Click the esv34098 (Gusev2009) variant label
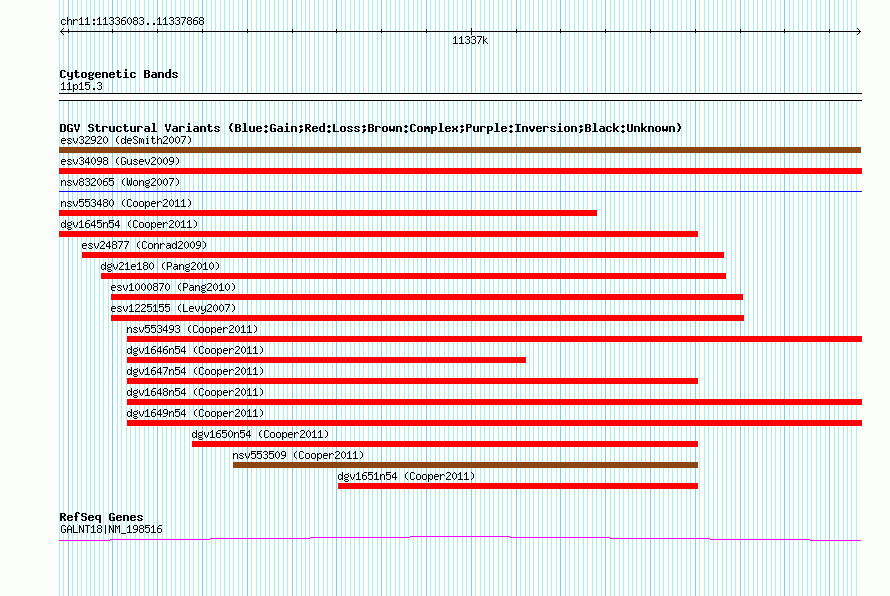Image resolution: width=890 pixels, height=596 pixels. tap(120, 161)
